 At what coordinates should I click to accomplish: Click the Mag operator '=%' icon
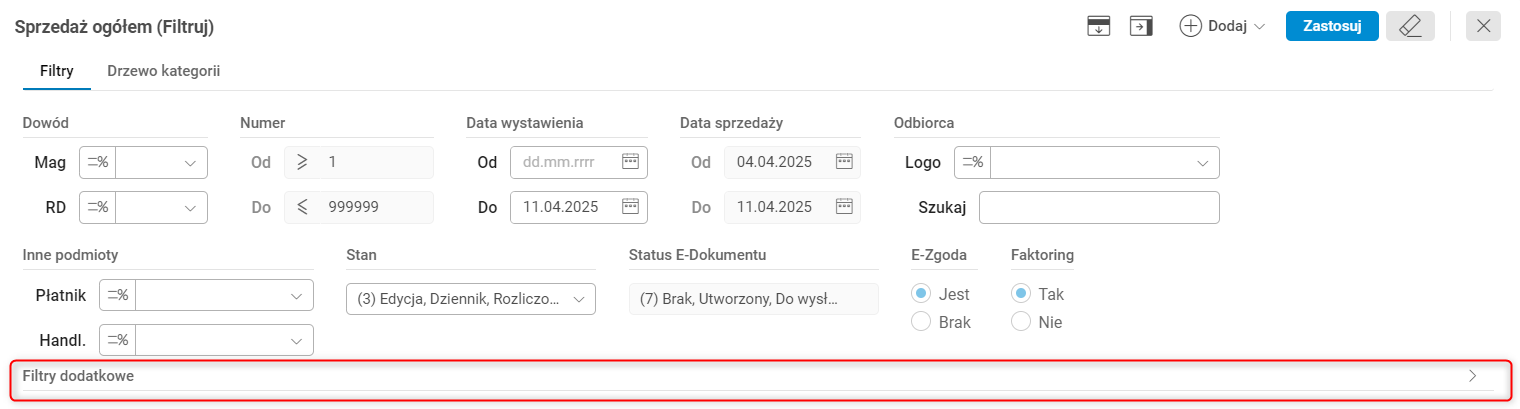tap(98, 162)
